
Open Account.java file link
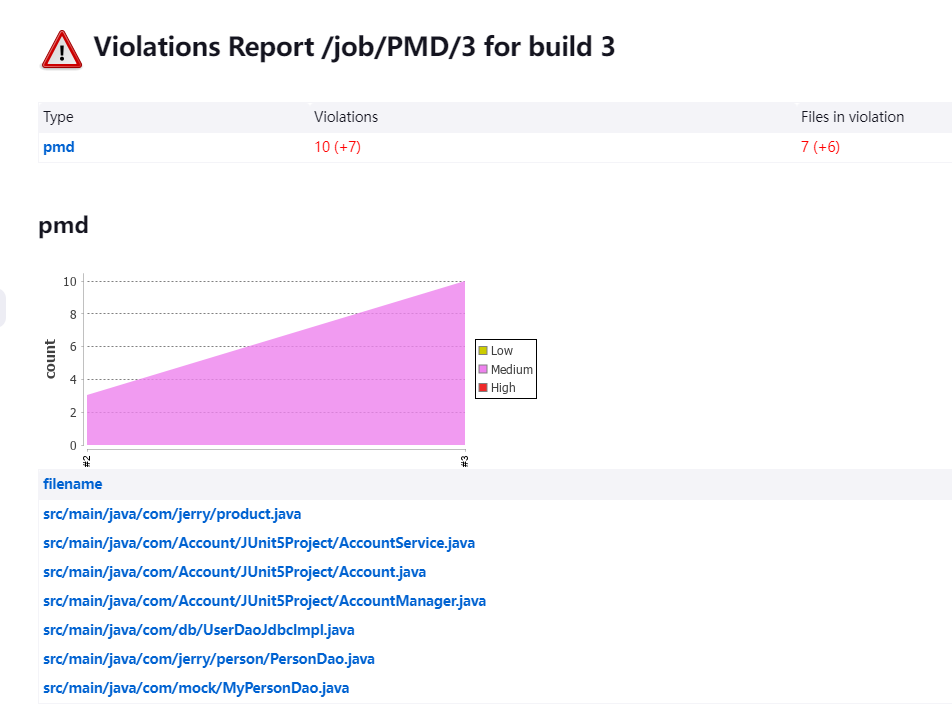click(234, 572)
